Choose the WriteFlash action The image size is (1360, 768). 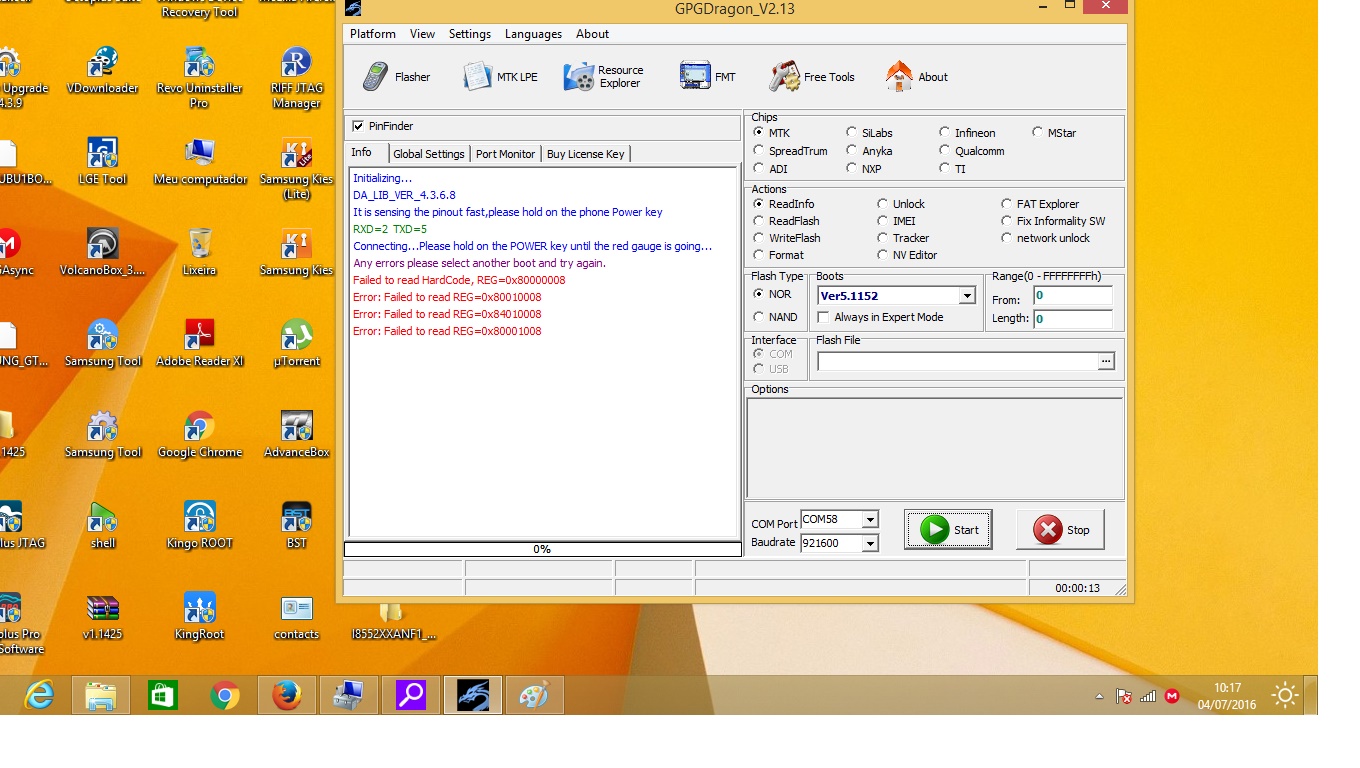[759, 238]
